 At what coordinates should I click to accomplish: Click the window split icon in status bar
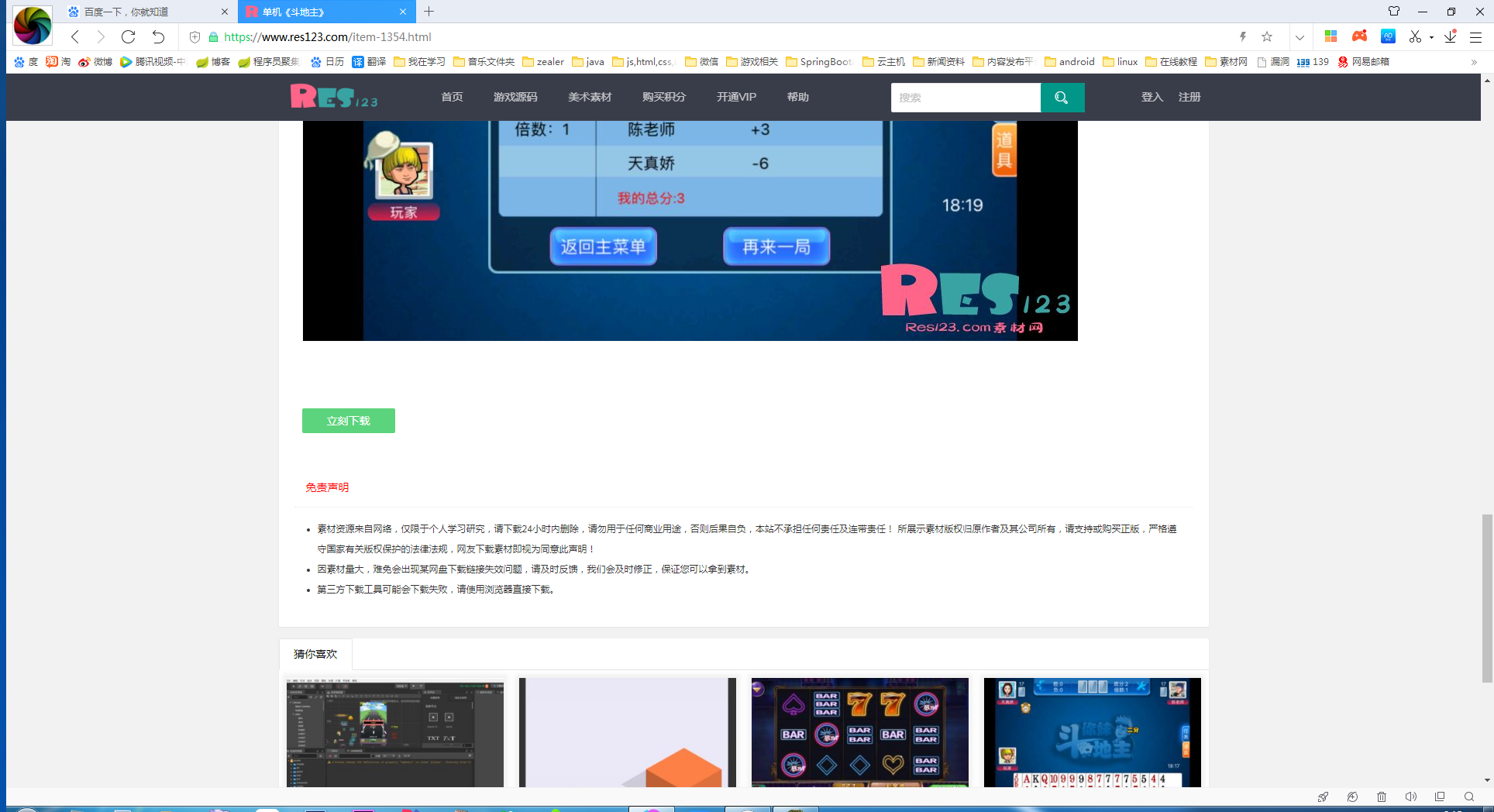(x=1440, y=797)
